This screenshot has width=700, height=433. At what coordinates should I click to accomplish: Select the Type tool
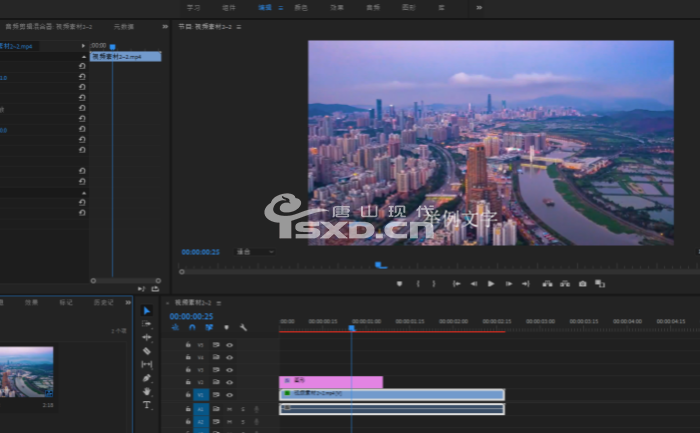click(x=146, y=404)
